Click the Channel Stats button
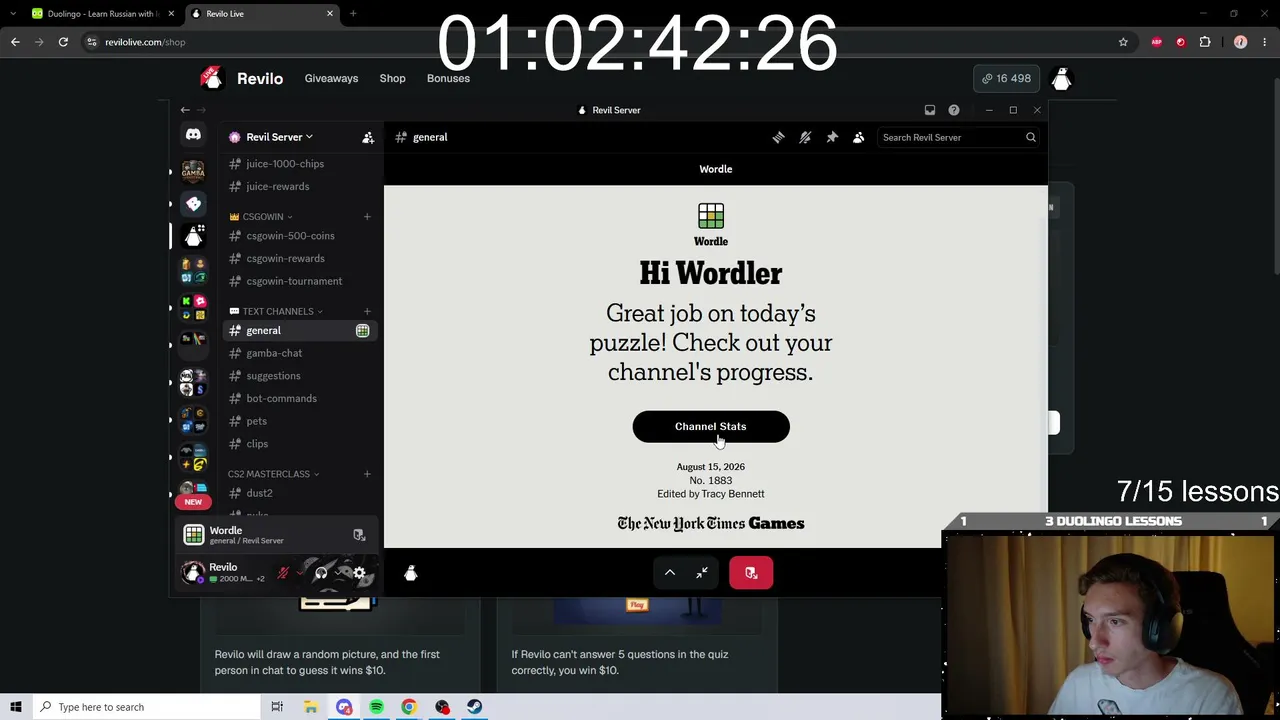The image size is (1280, 720). 711,427
